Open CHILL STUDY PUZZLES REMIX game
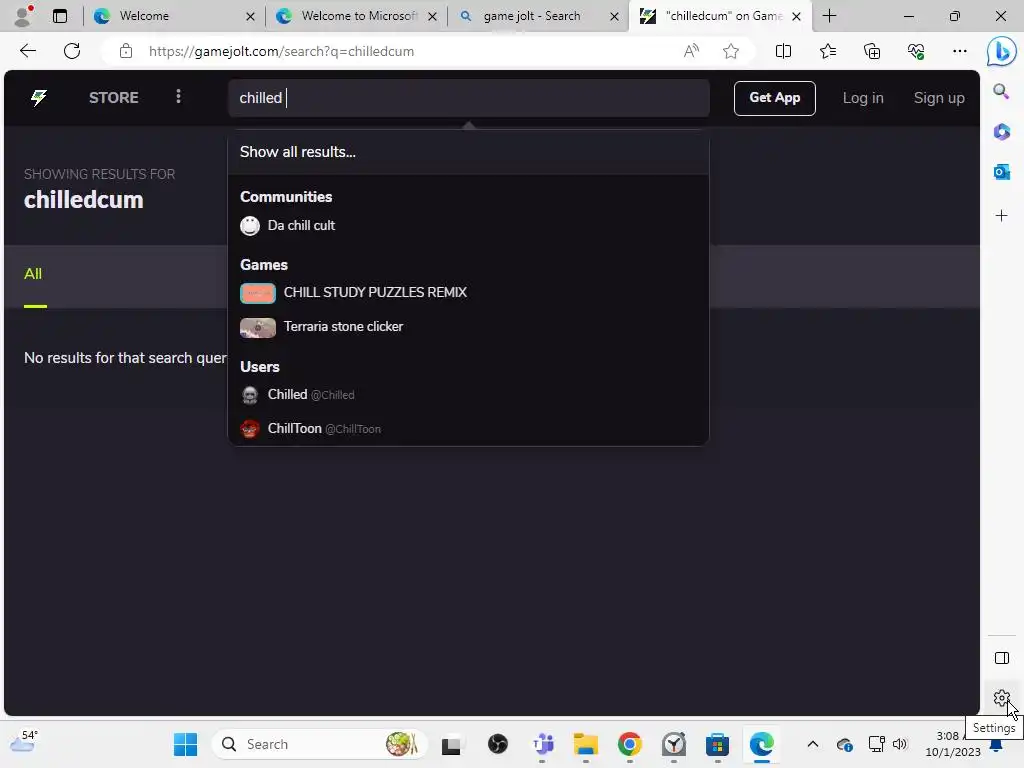This screenshot has height=768, width=1024. pos(375,293)
